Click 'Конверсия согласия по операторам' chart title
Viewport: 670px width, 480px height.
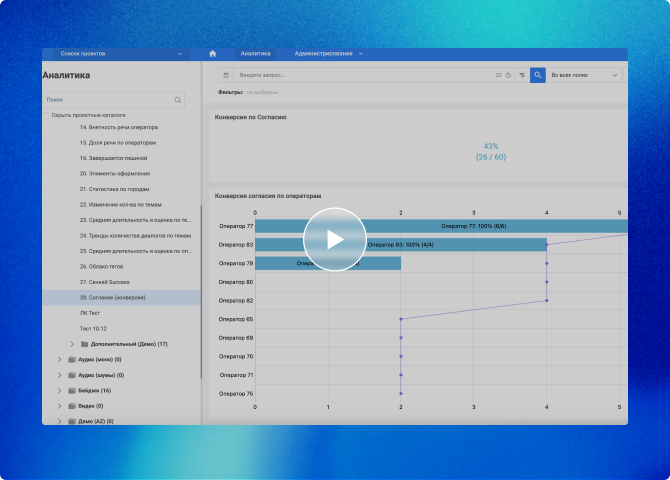pyautogui.click(x=268, y=196)
